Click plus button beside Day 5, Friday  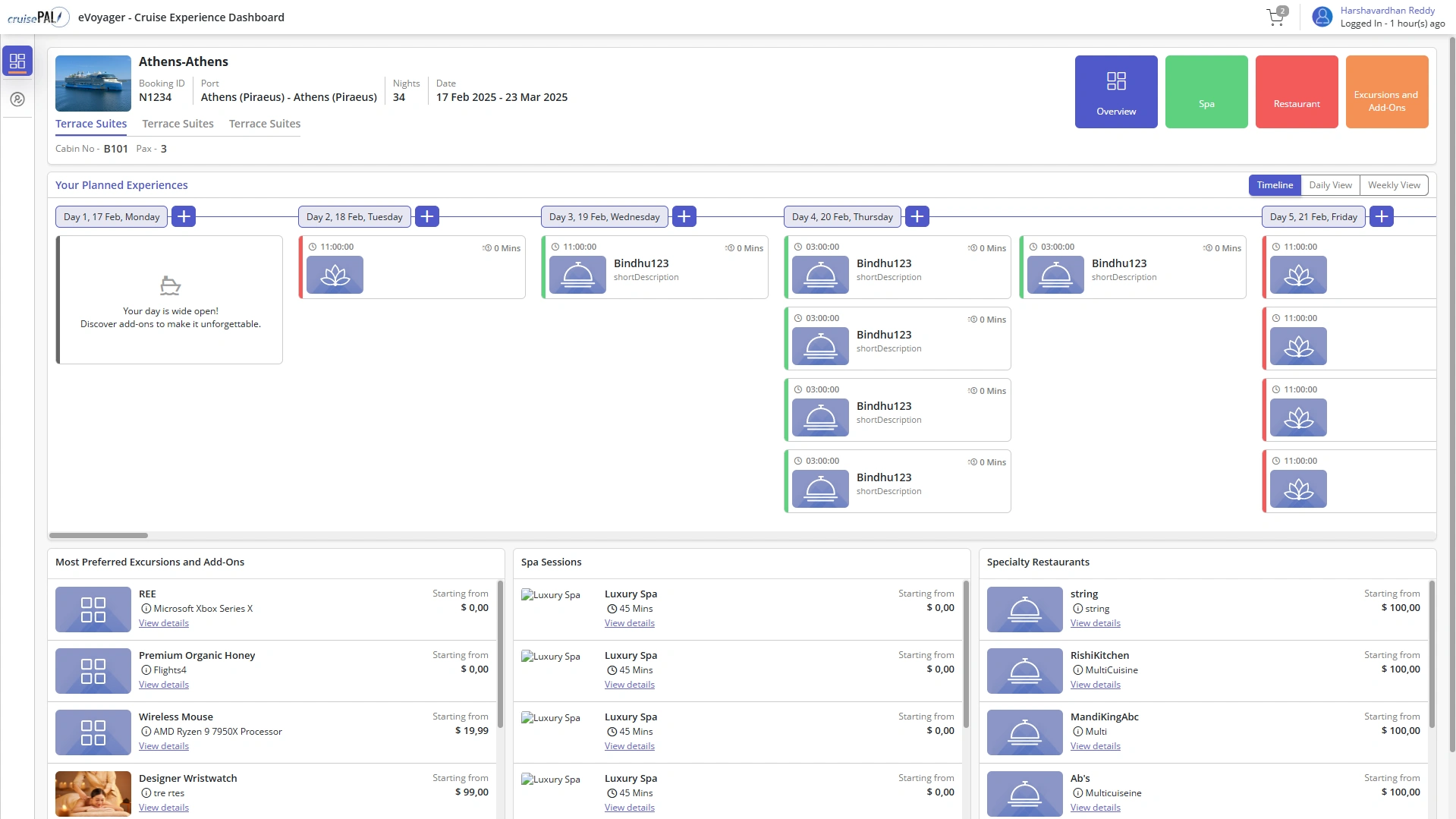[1381, 216]
